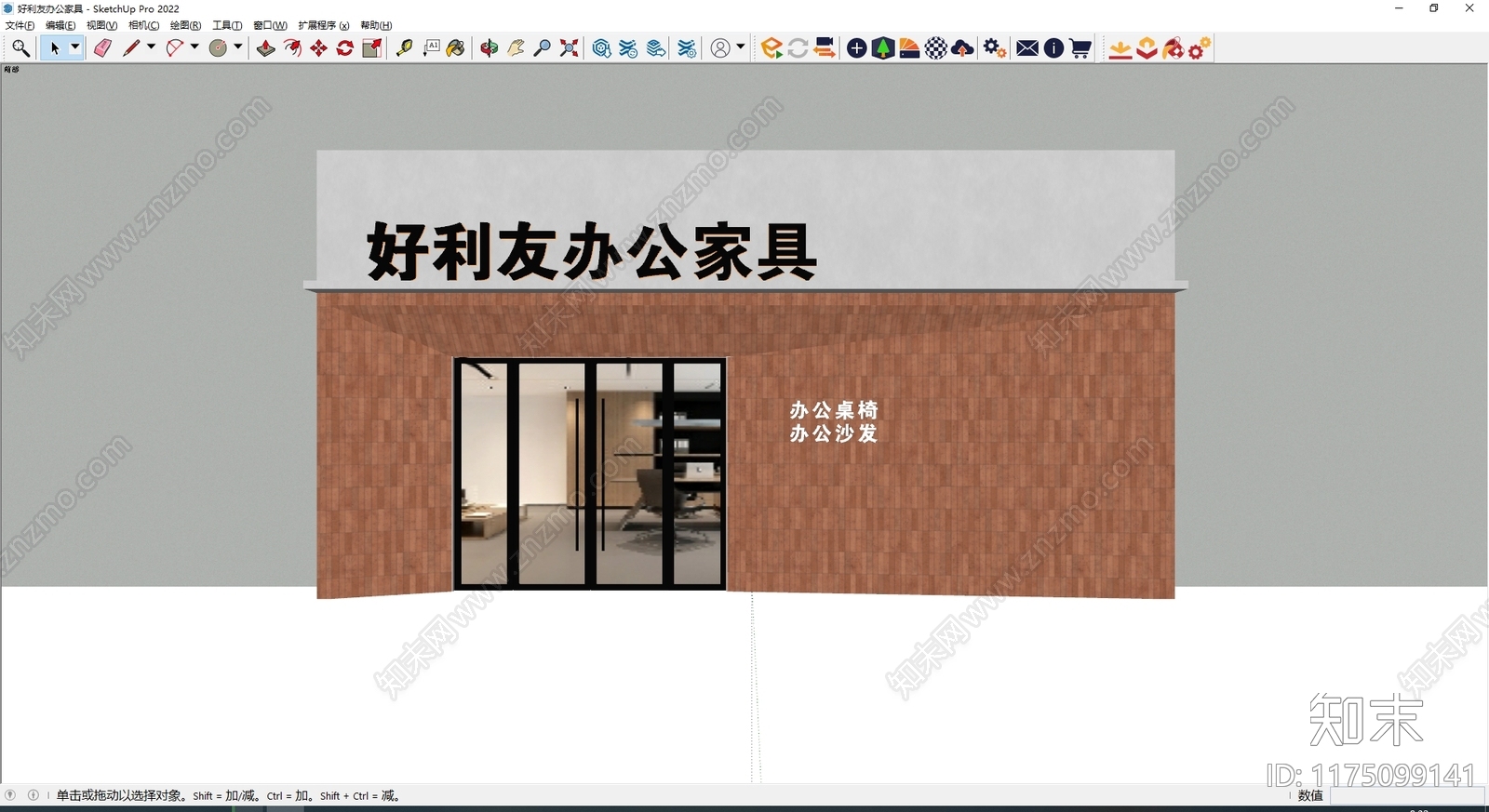Click the status bar info circle icon
This screenshot has height=812, width=1489.
(34, 795)
